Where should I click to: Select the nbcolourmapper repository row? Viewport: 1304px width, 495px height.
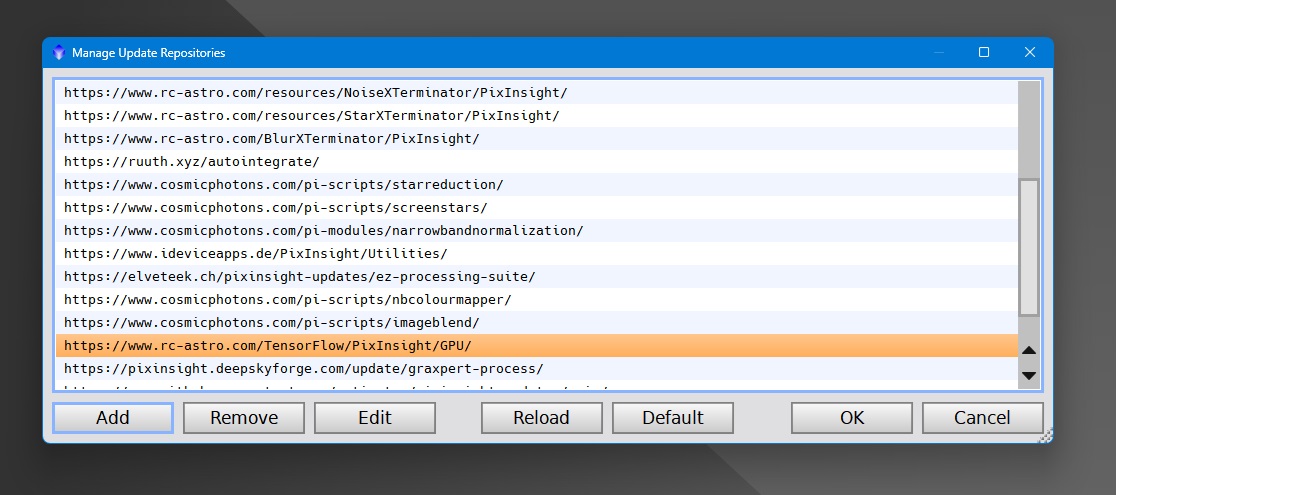pos(536,299)
